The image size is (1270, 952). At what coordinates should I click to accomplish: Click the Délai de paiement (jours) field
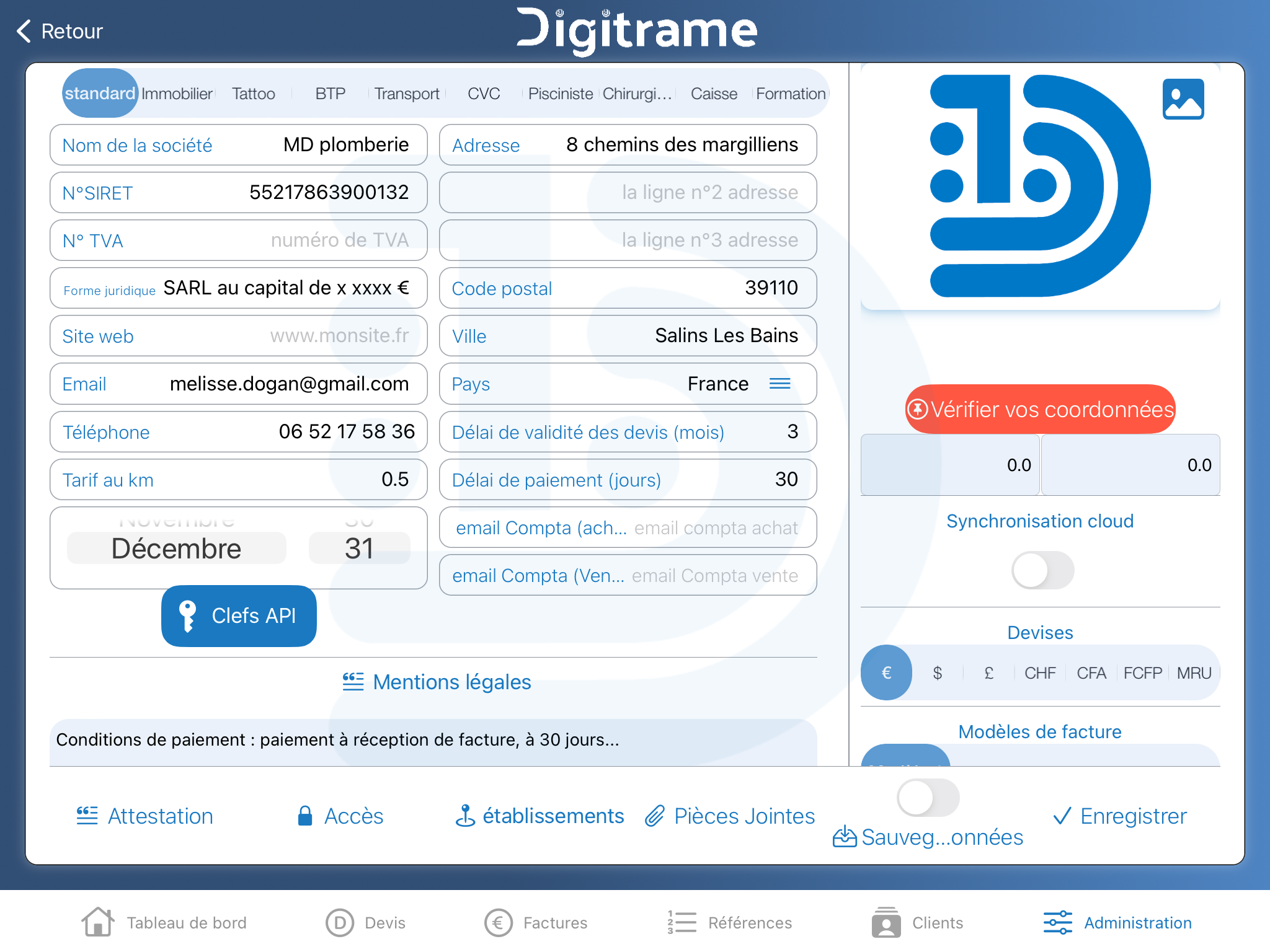628,480
